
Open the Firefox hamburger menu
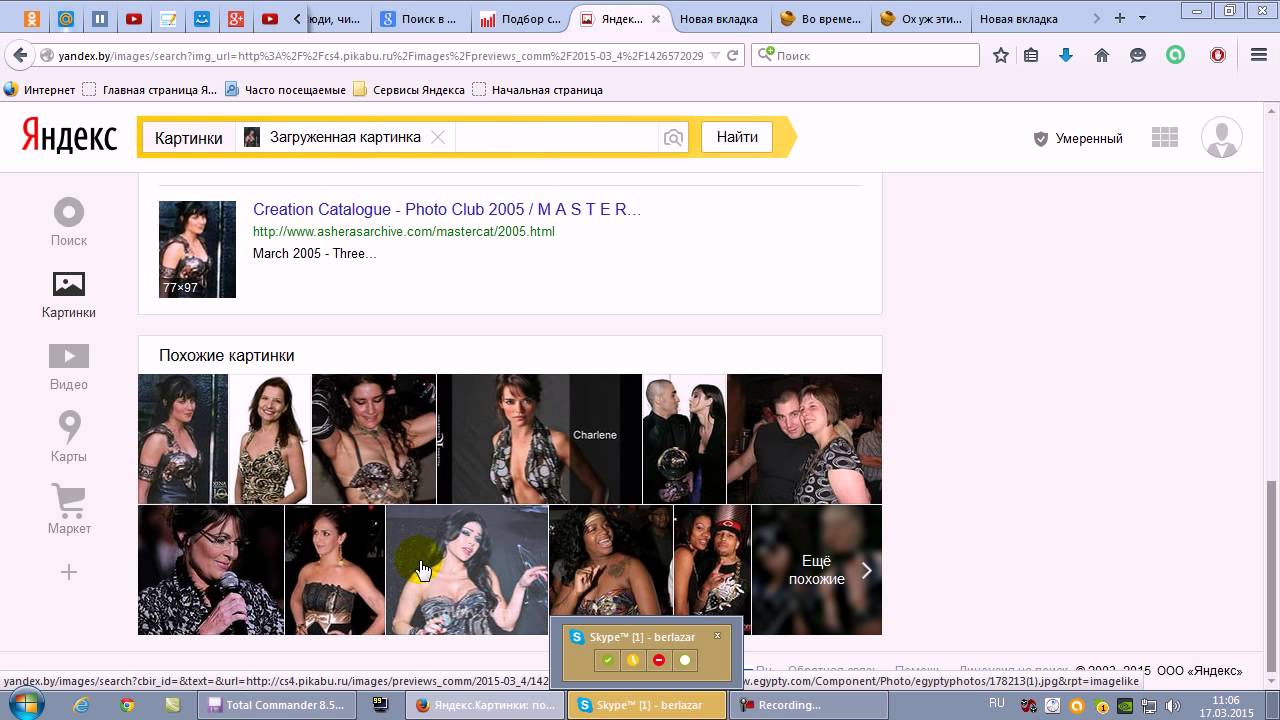[1259, 56]
